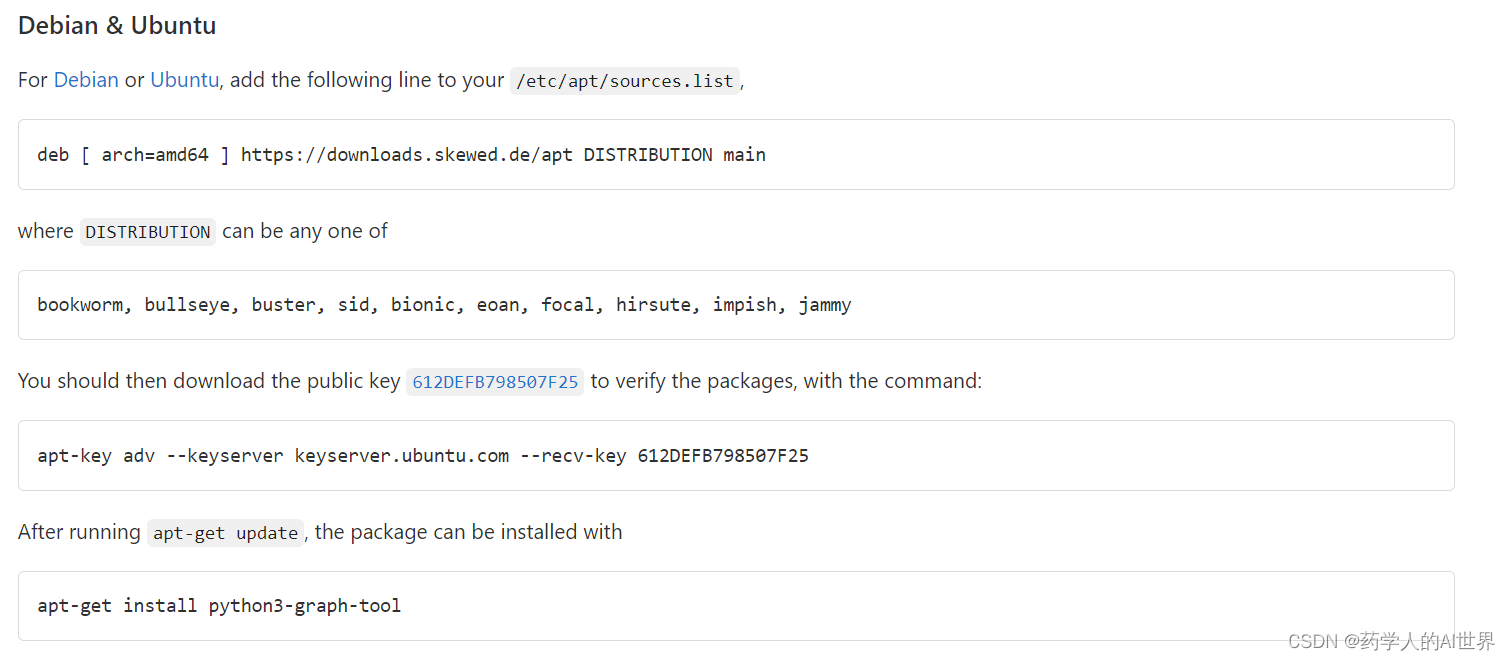
Task: Open the Ubuntu link
Action: tap(184, 80)
